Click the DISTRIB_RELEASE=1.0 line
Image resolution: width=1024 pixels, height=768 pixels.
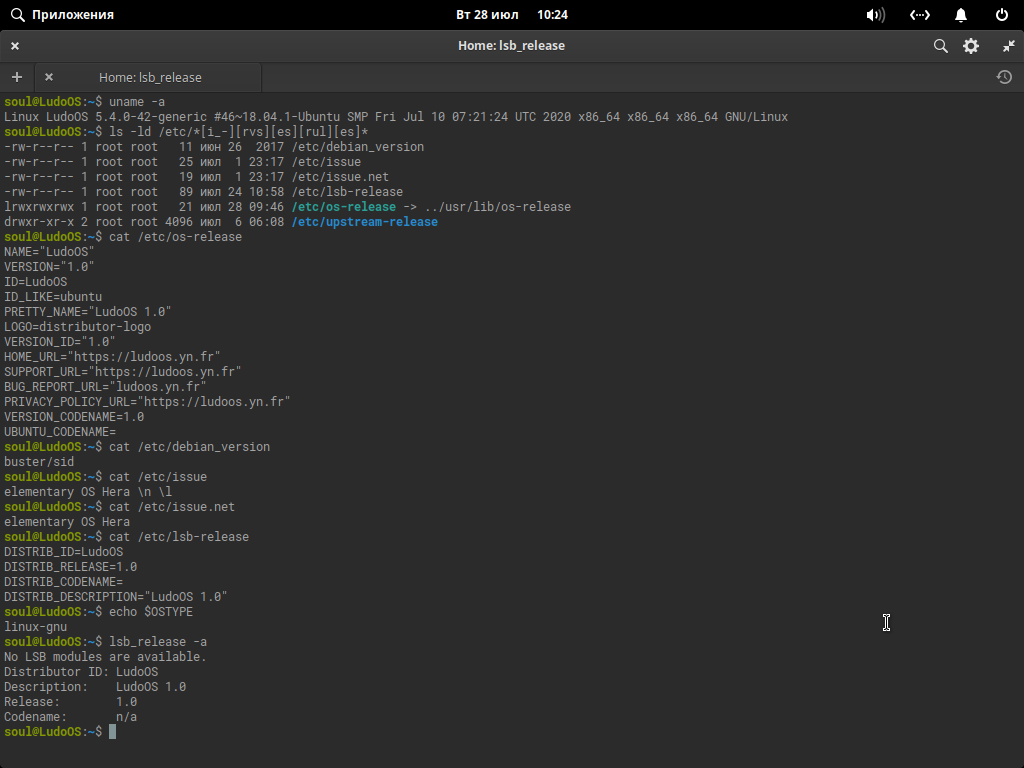pos(71,568)
